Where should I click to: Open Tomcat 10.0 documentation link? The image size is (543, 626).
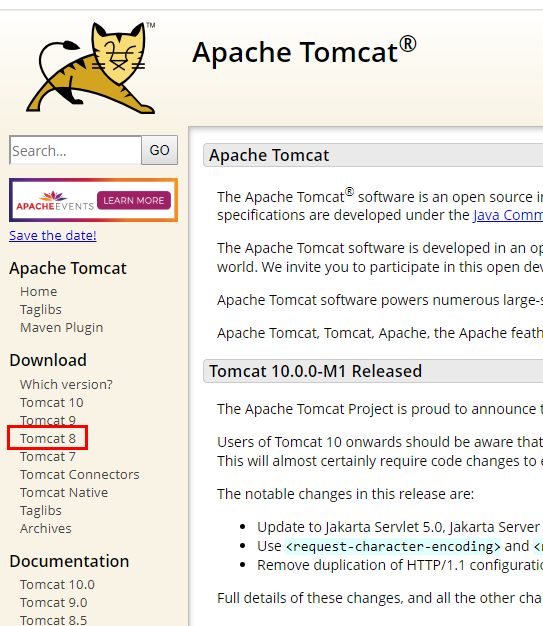[x=57, y=584]
